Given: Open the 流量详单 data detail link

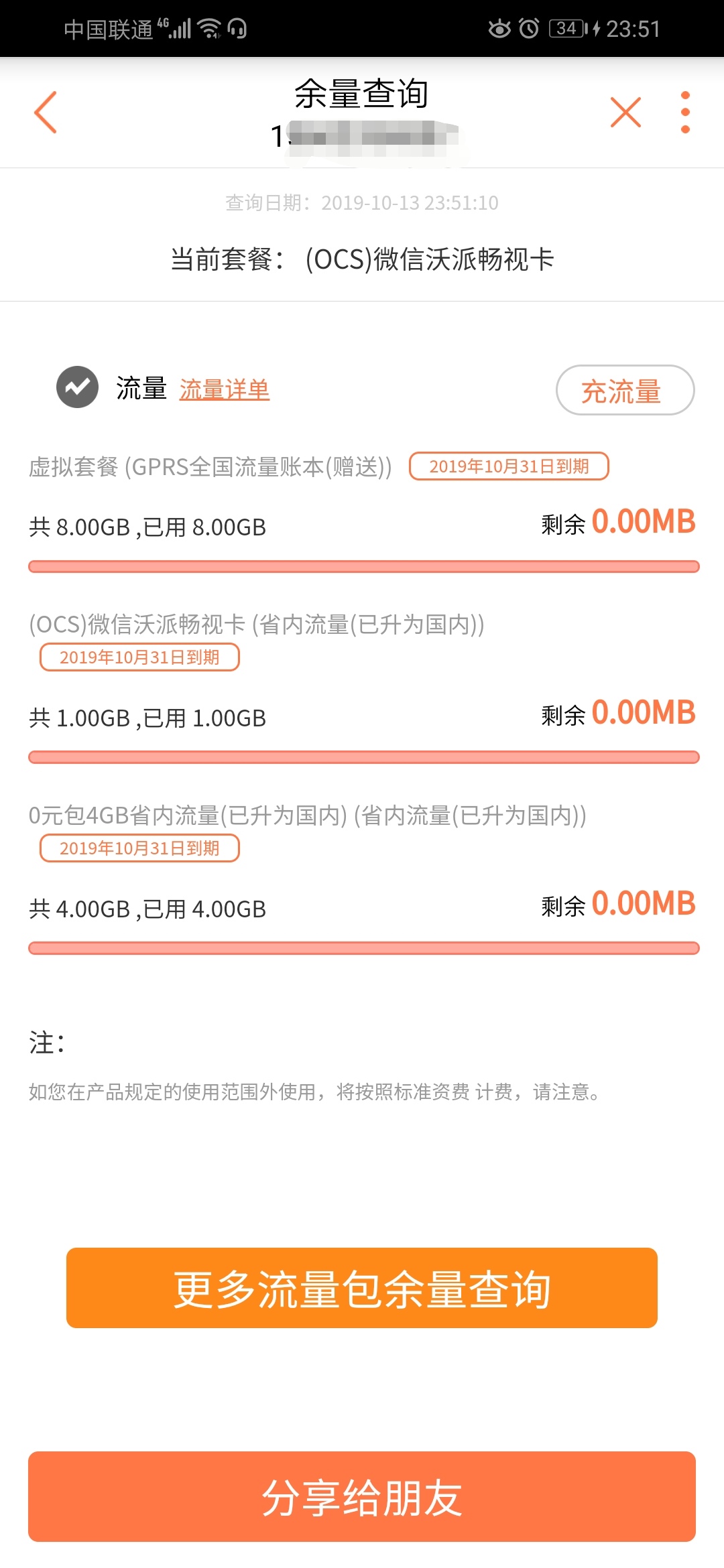Looking at the screenshot, I should point(224,389).
